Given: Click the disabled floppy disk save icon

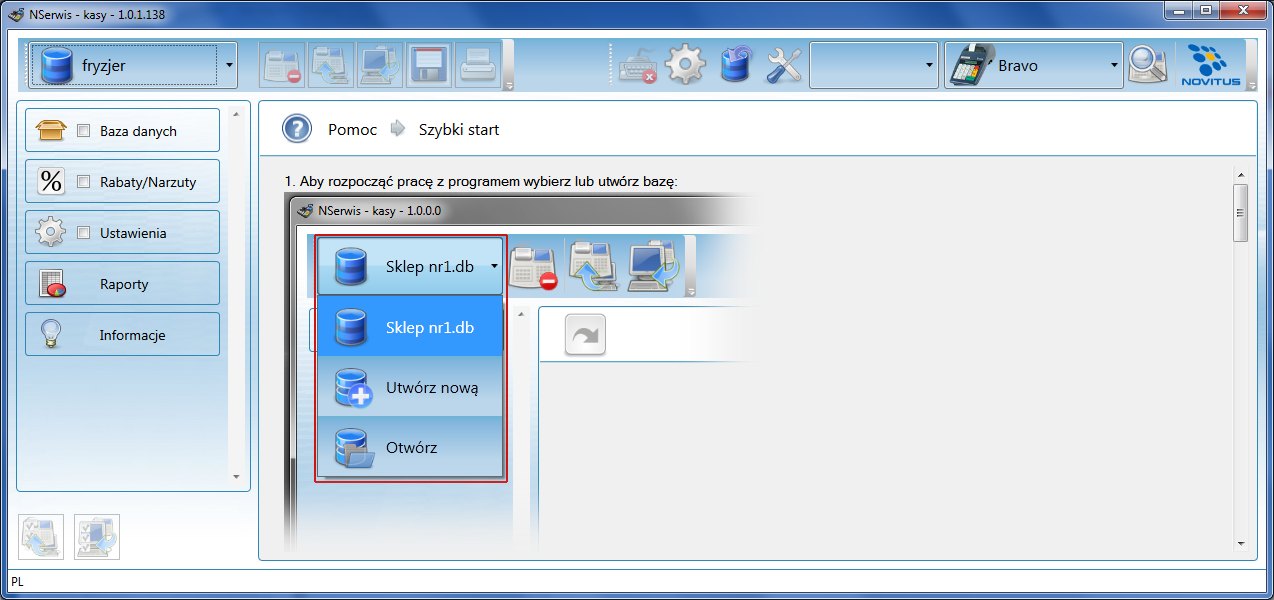Looking at the screenshot, I should pyautogui.click(x=430, y=66).
